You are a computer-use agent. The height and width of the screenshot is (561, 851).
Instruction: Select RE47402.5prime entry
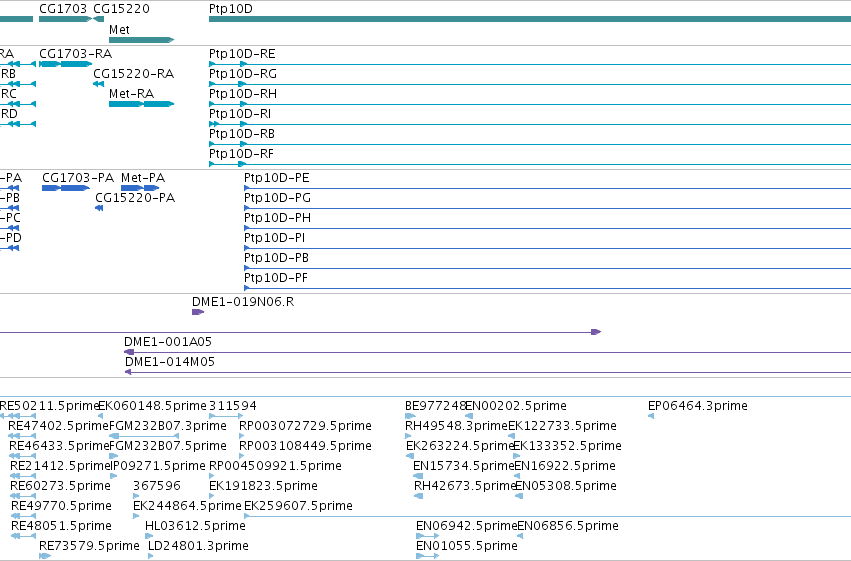[x=59, y=426]
